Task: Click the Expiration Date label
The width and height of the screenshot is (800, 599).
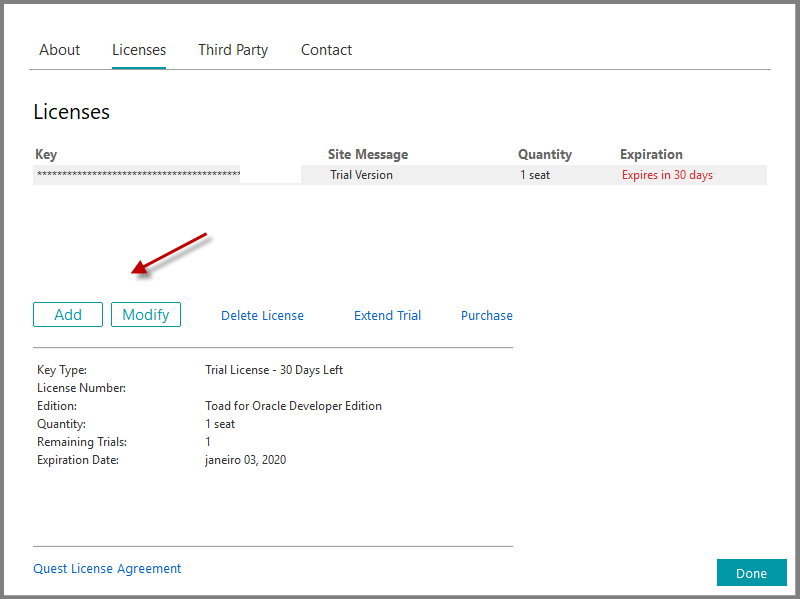Action: tap(78, 460)
